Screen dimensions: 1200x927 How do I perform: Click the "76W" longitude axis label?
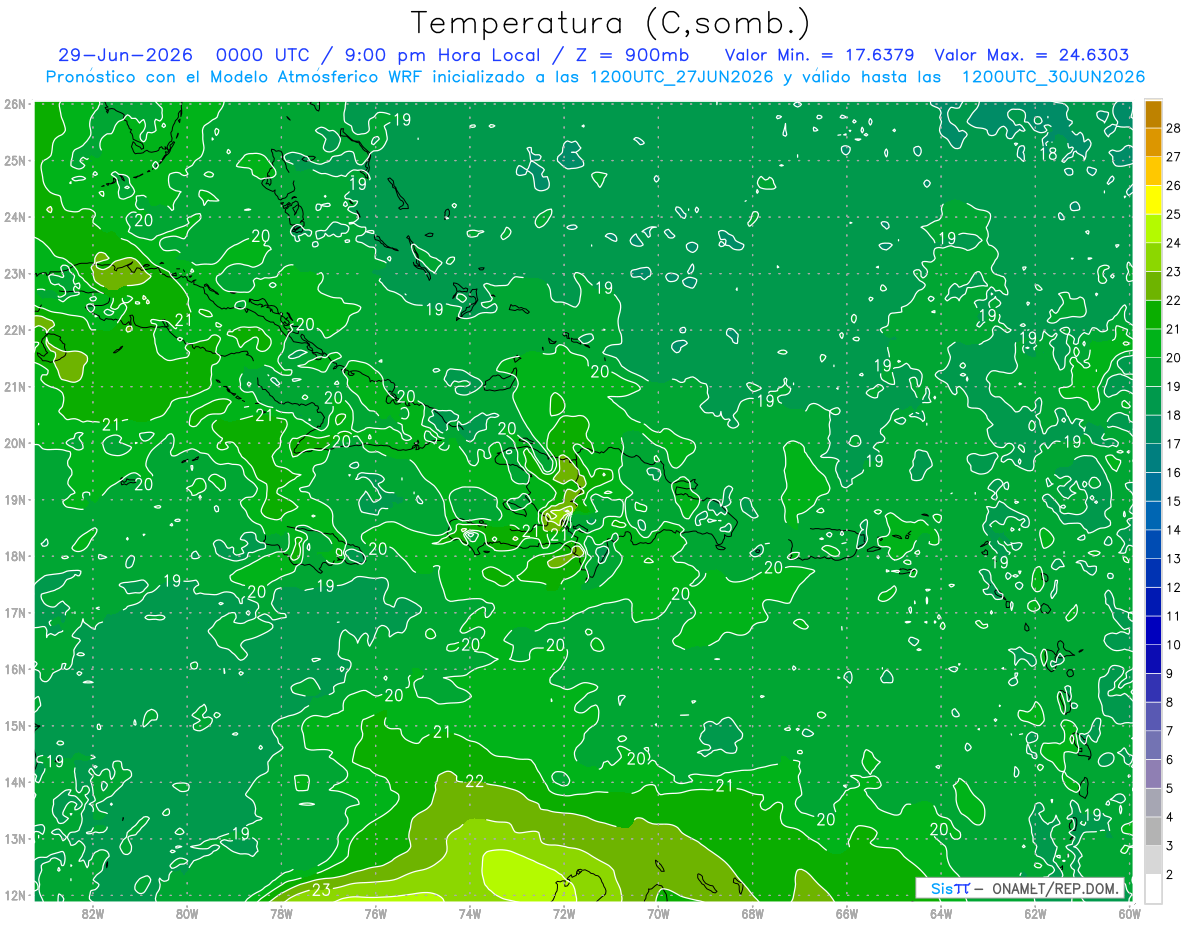tap(375, 913)
